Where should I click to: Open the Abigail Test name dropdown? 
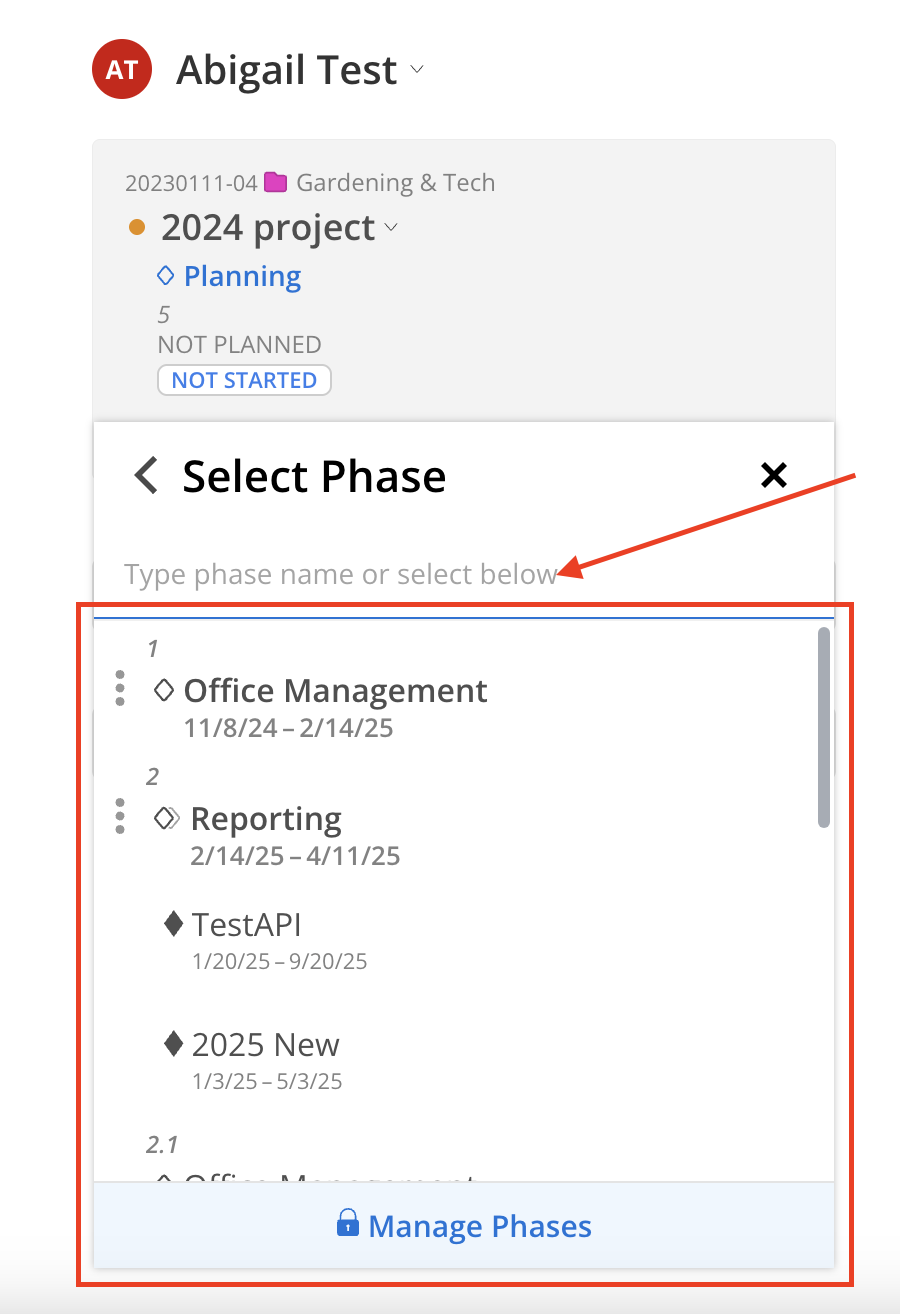[x=417, y=70]
